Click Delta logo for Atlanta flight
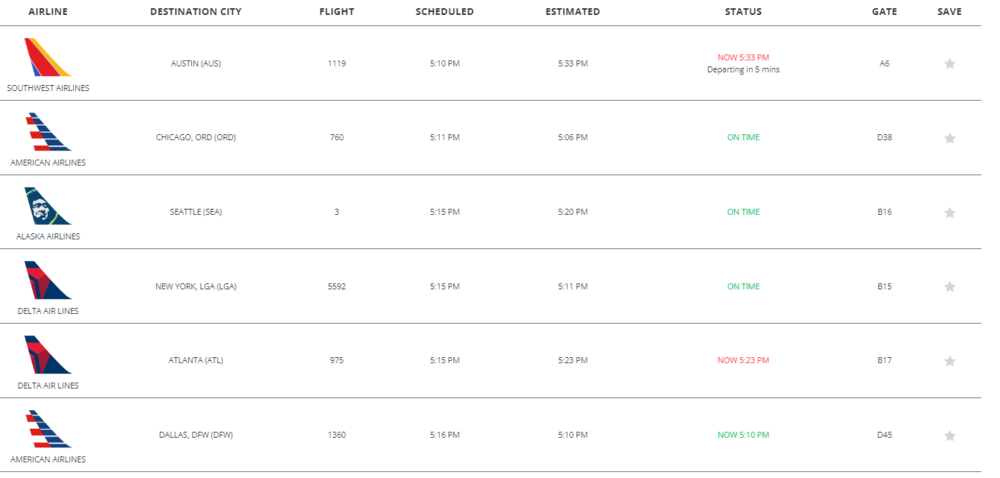1000x478 pixels. [x=48, y=355]
